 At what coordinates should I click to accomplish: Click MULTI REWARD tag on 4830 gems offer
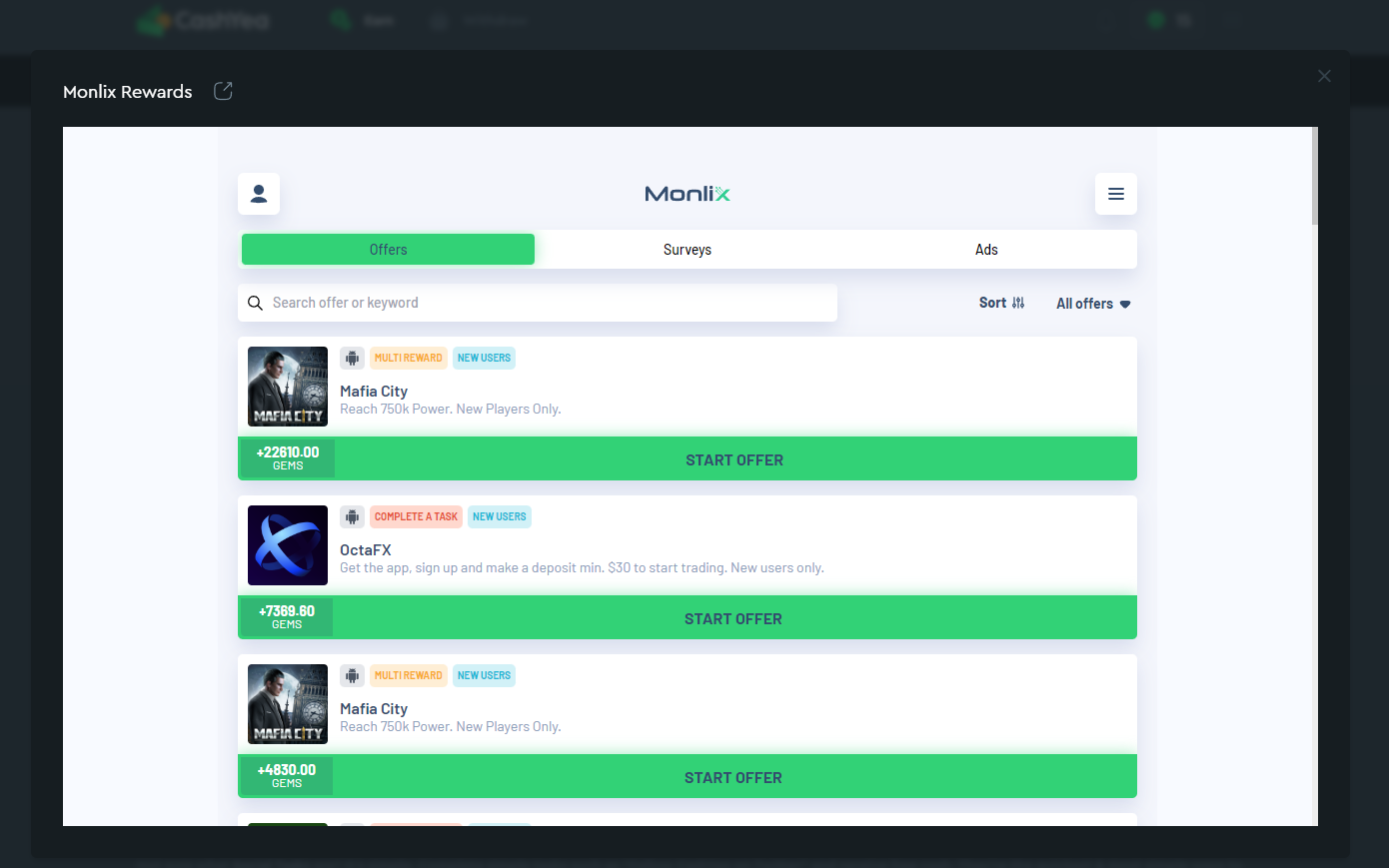408,675
